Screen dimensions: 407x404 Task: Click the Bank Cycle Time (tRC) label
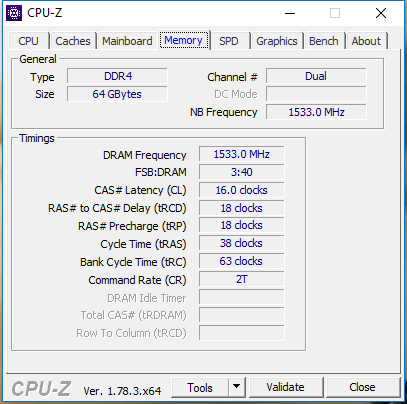click(x=133, y=262)
